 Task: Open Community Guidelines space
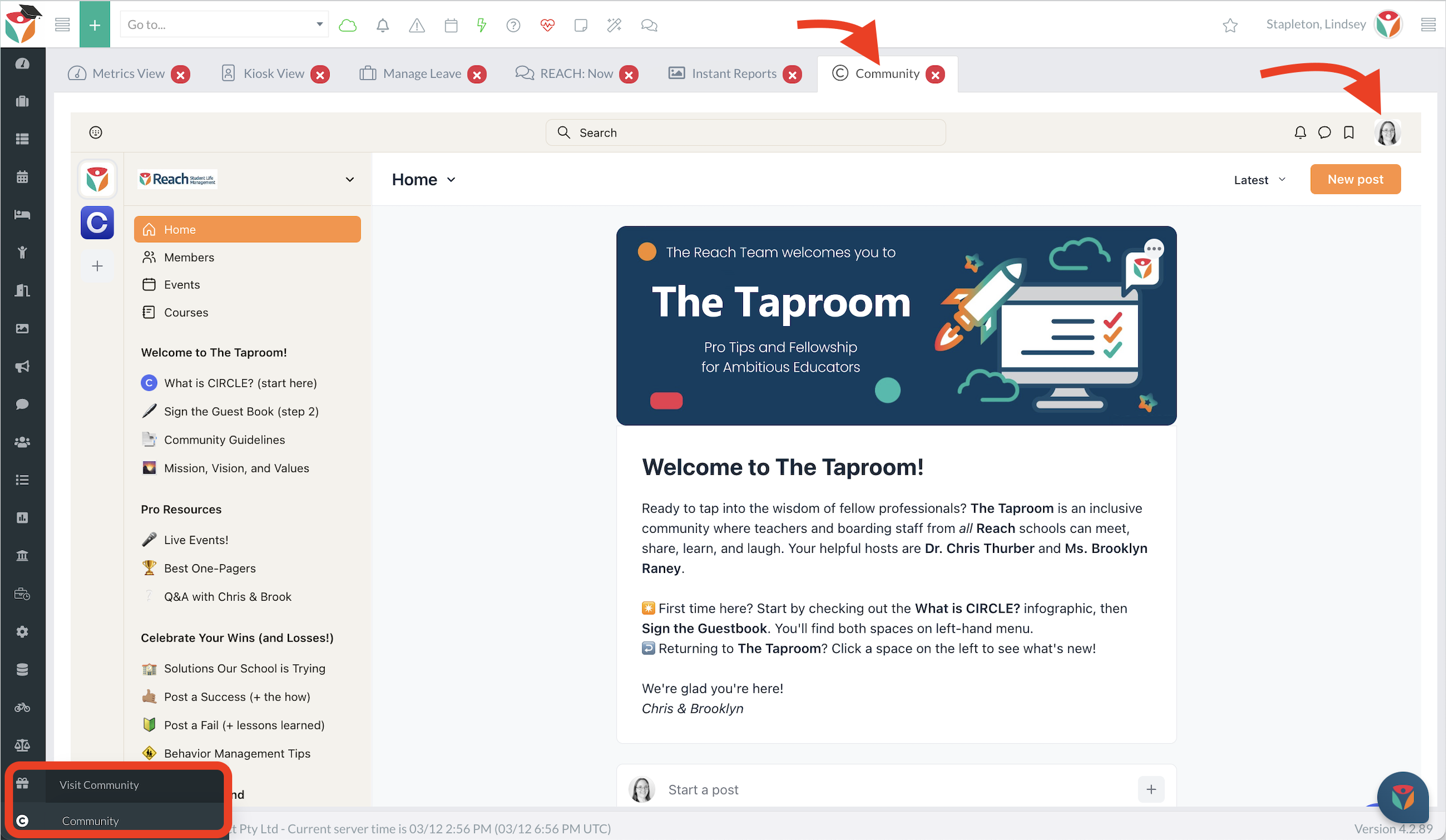pyautogui.click(x=224, y=439)
